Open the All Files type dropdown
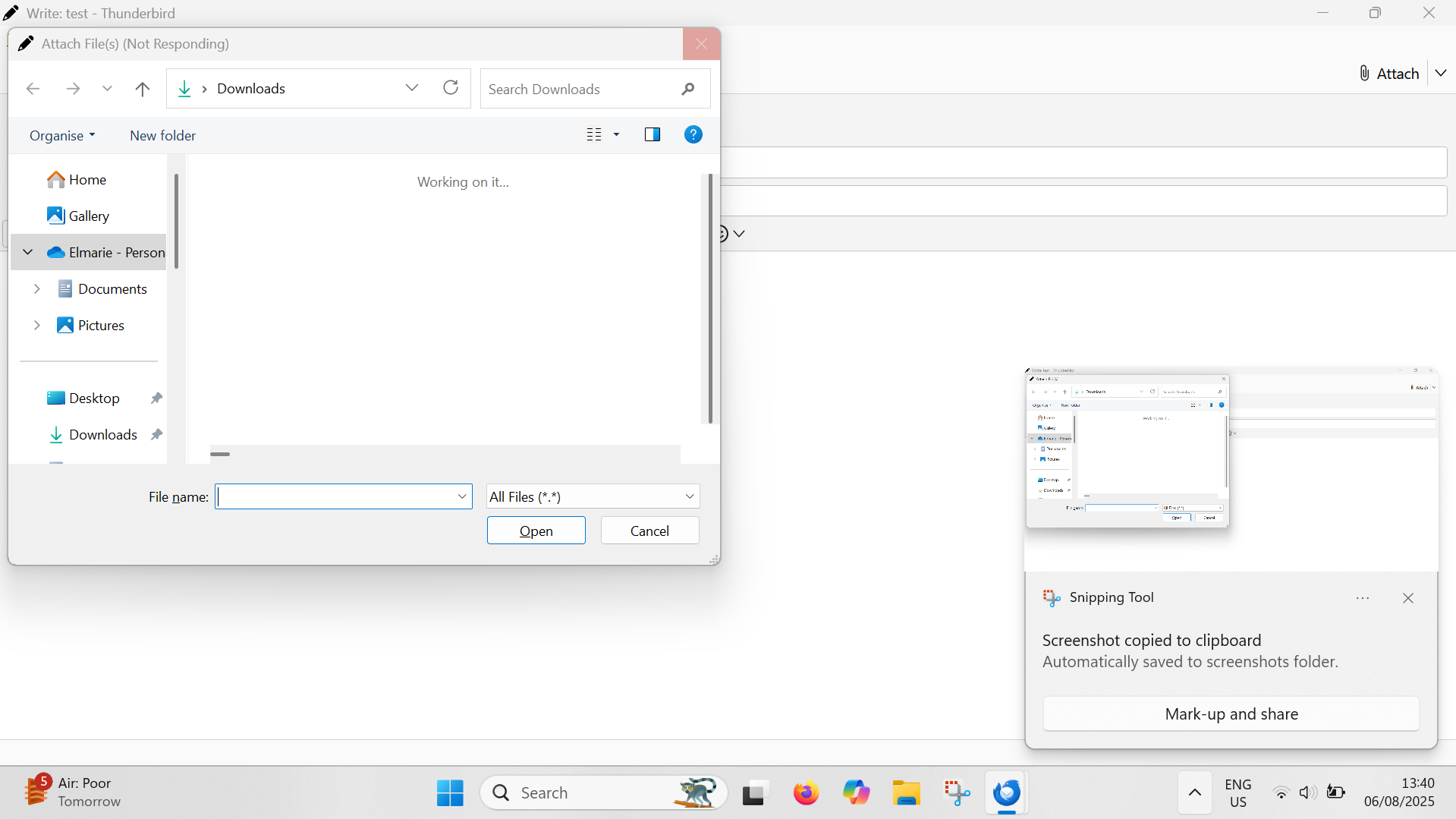 click(x=593, y=496)
